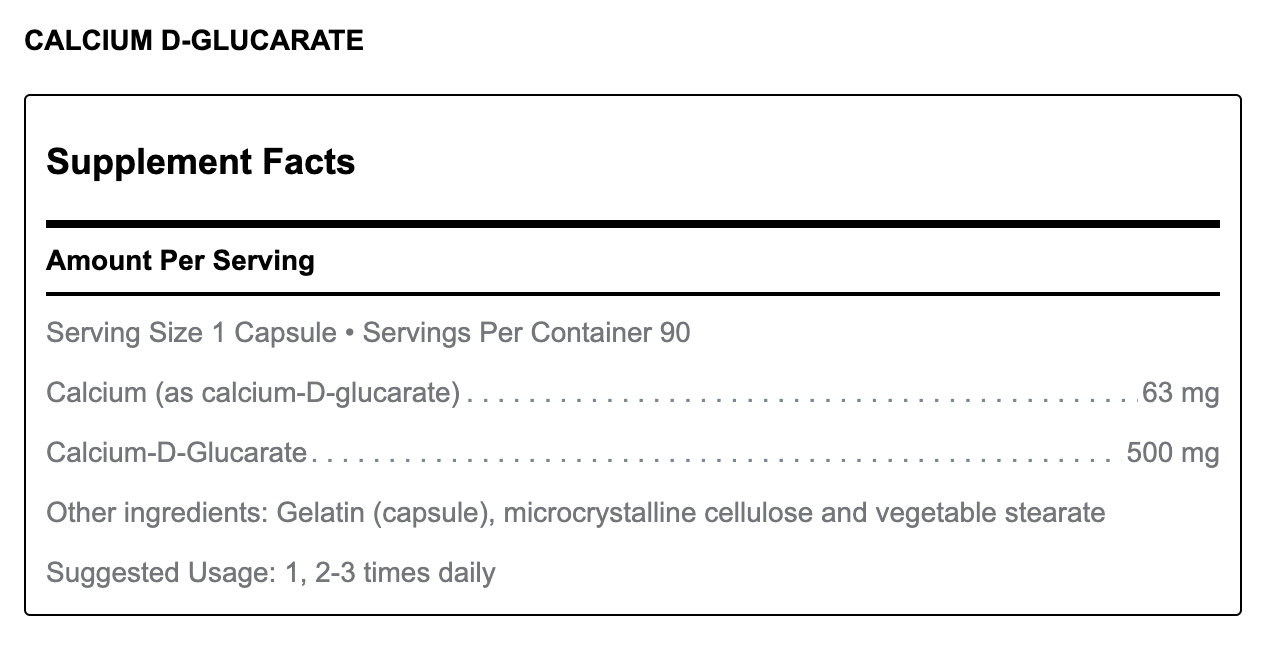
Task: Click the thin line below Amount Per Serving
Action: coord(632,294)
